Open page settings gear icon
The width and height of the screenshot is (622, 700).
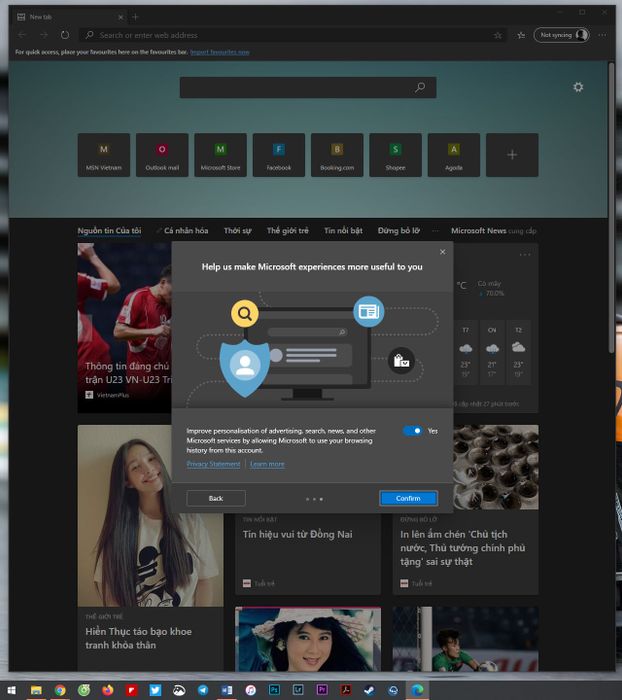click(x=578, y=87)
